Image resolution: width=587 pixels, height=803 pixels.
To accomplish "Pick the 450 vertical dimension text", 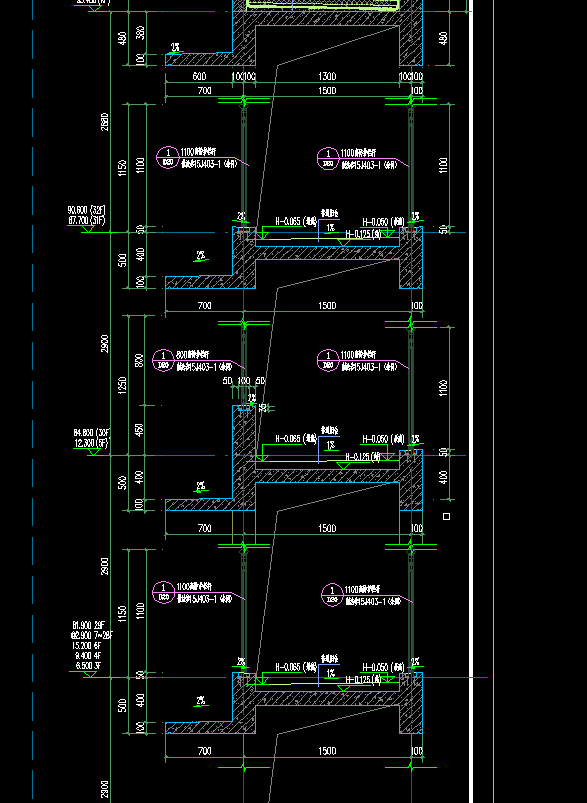I will click(x=139, y=430).
